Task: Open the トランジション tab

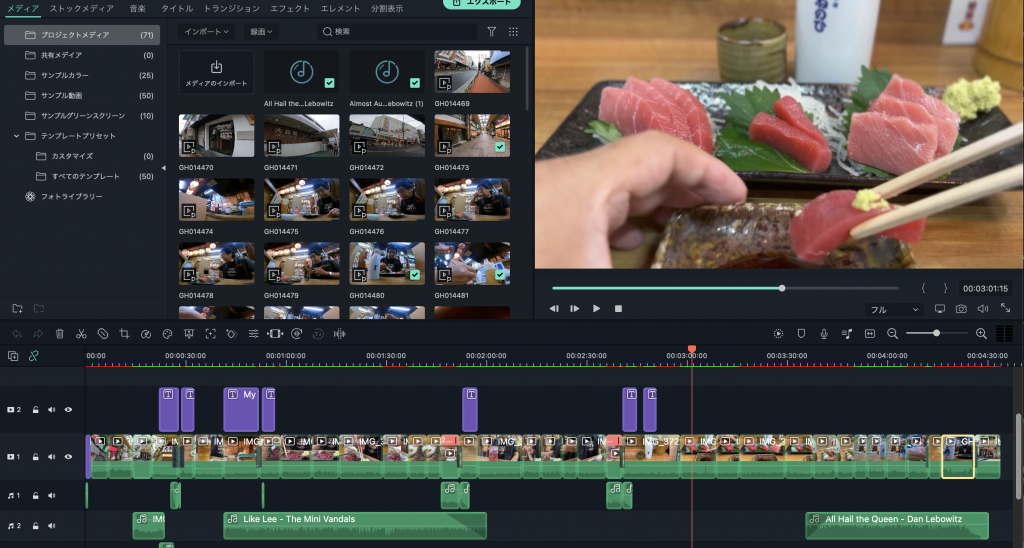Action: [x=232, y=8]
